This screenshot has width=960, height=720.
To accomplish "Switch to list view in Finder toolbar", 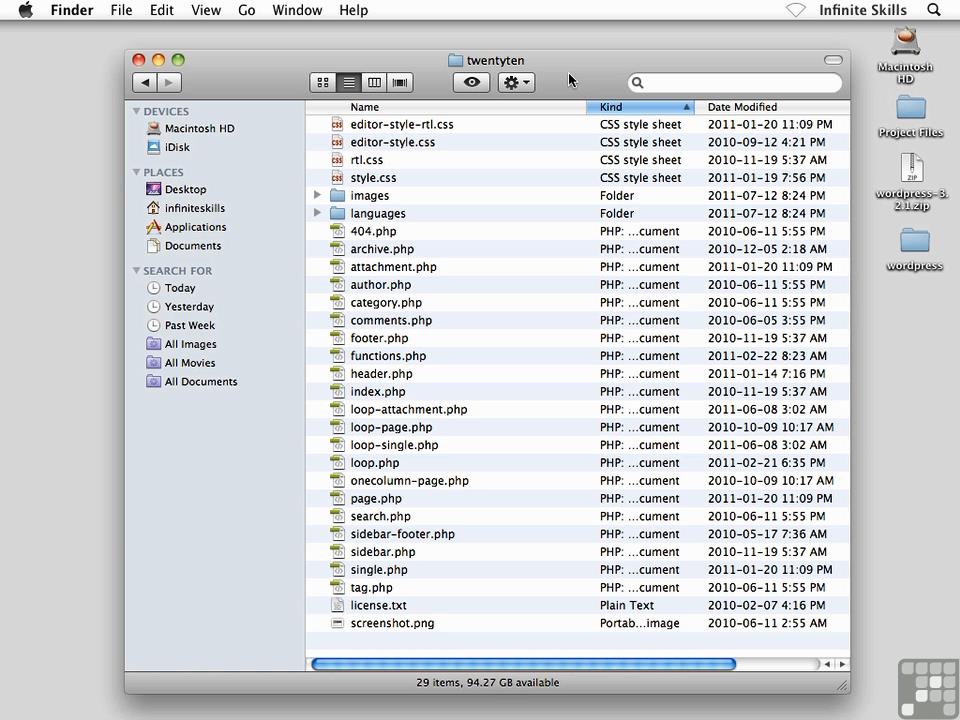I will (349, 82).
